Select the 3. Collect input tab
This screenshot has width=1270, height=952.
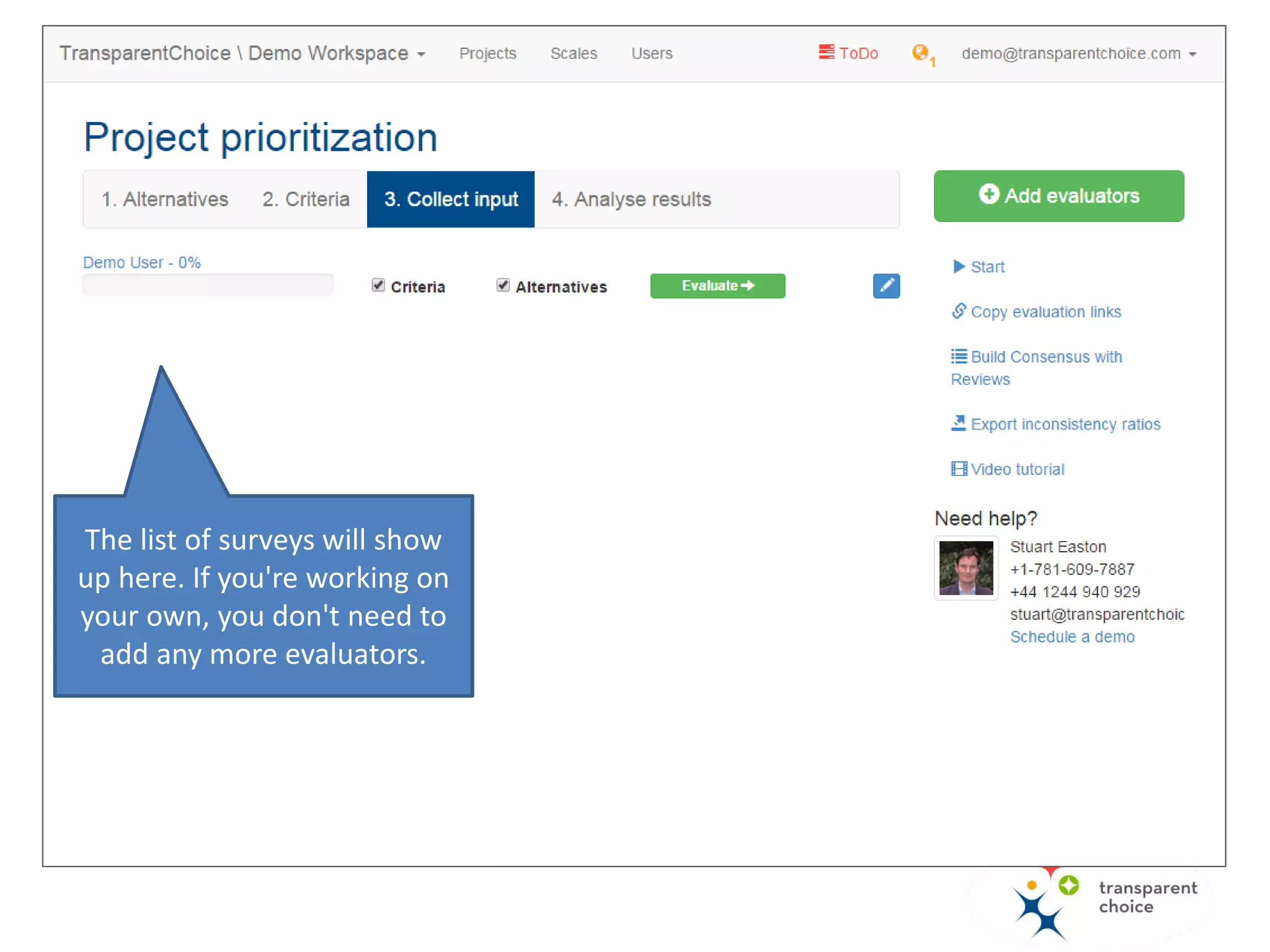451,200
